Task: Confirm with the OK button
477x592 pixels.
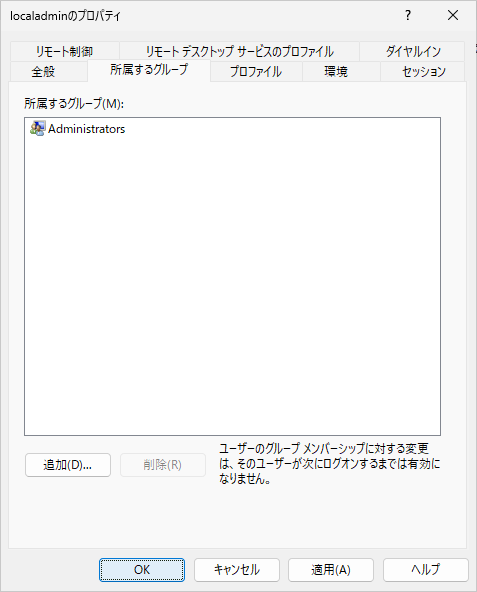Action: [x=142, y=570]
